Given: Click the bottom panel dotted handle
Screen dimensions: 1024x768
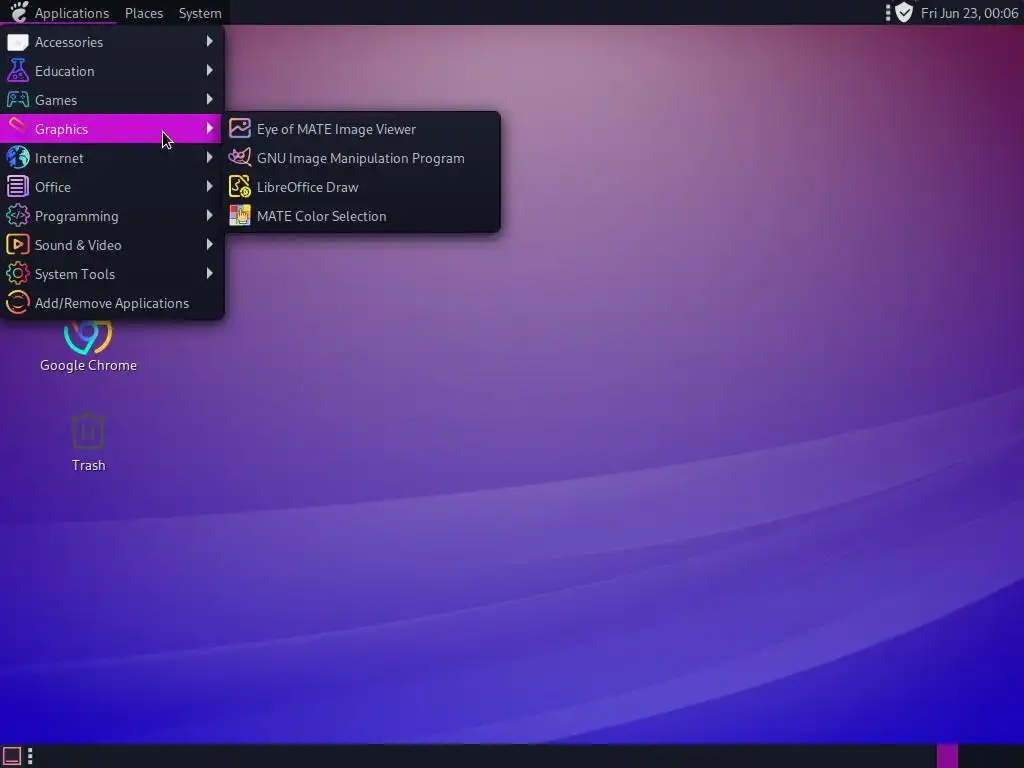Looking at the screenshot, I should click(x=30, y=756).
